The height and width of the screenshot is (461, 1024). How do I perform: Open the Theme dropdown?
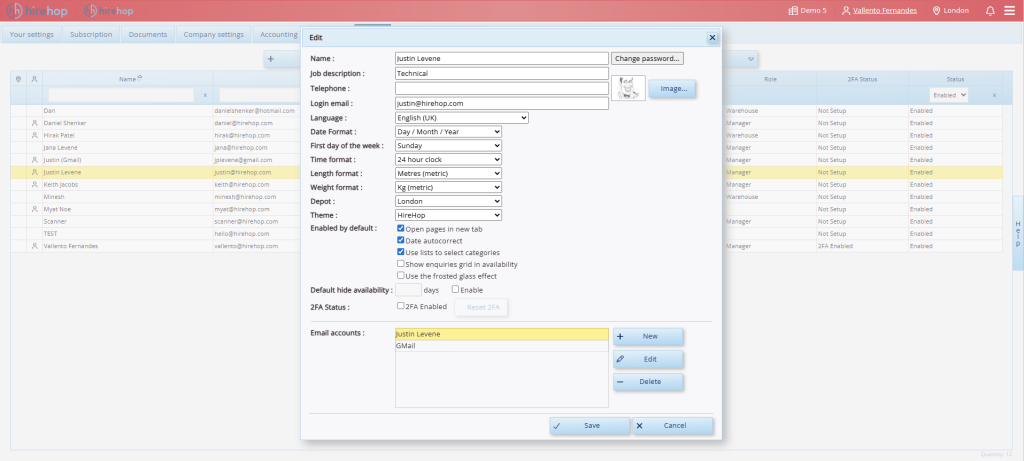pyautogui.click(x=449, y=215)
